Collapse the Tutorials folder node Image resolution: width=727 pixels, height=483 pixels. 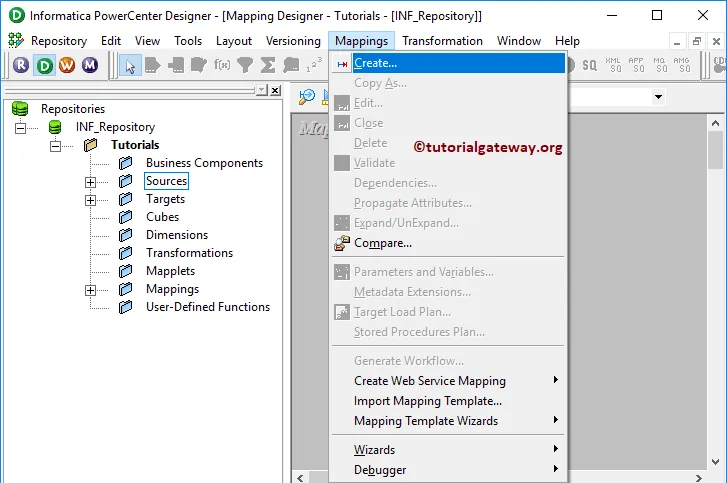(55, 146)
